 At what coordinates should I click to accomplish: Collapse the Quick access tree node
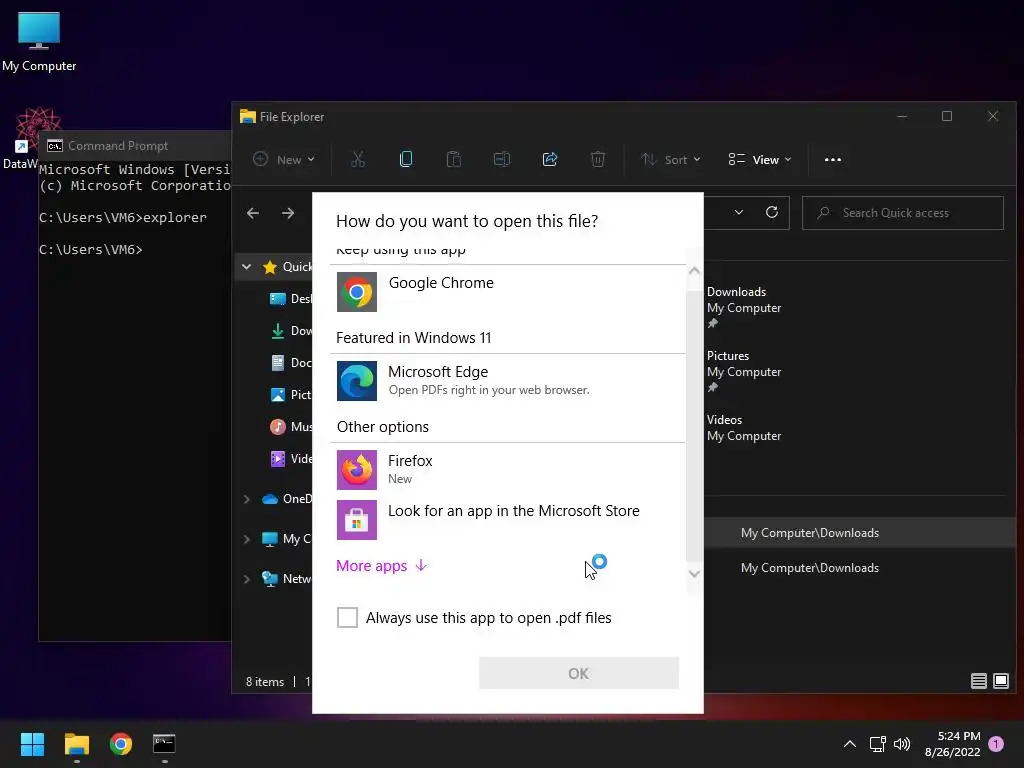coord(246,266)
